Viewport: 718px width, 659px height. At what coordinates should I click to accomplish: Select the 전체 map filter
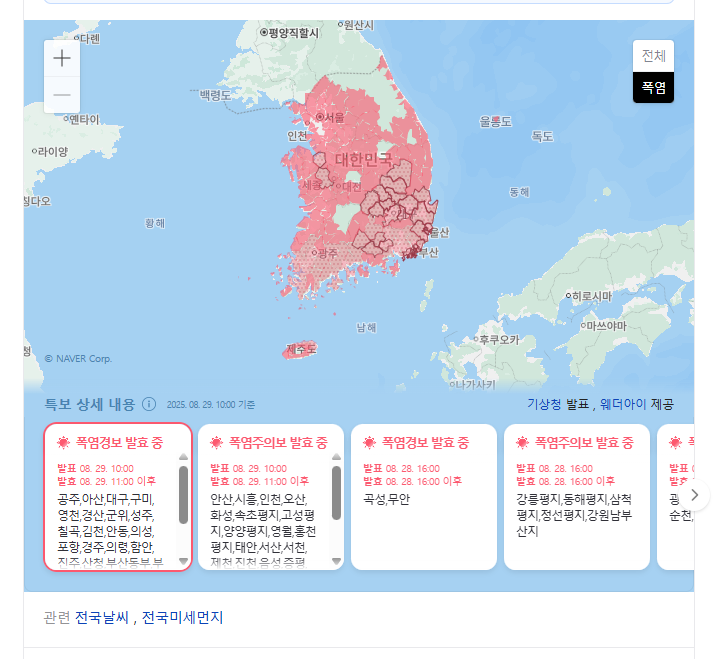pyautogui.click(x=653, y=56)
